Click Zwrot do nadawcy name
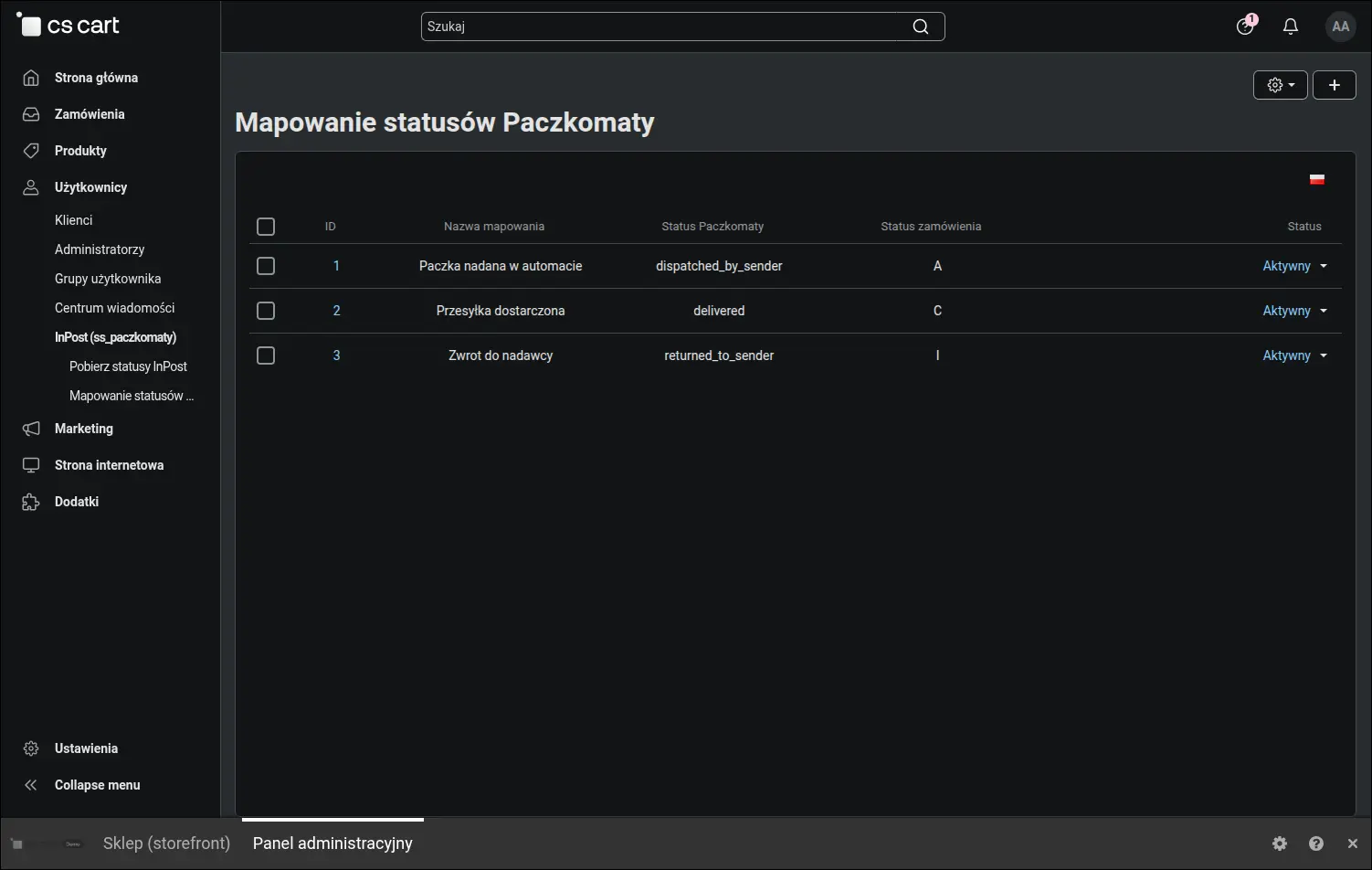Image resolution: width=1372 pixels, height=870 pixels. coord(501,355)
